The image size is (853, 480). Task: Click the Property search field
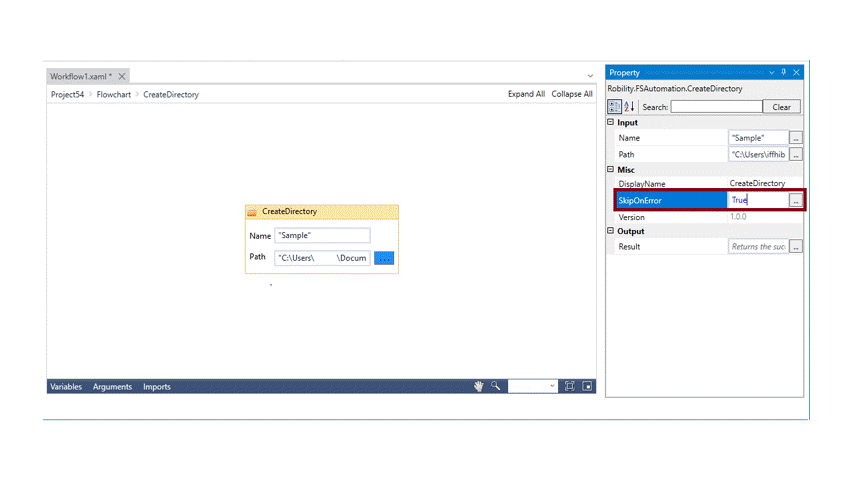[715, 107]
